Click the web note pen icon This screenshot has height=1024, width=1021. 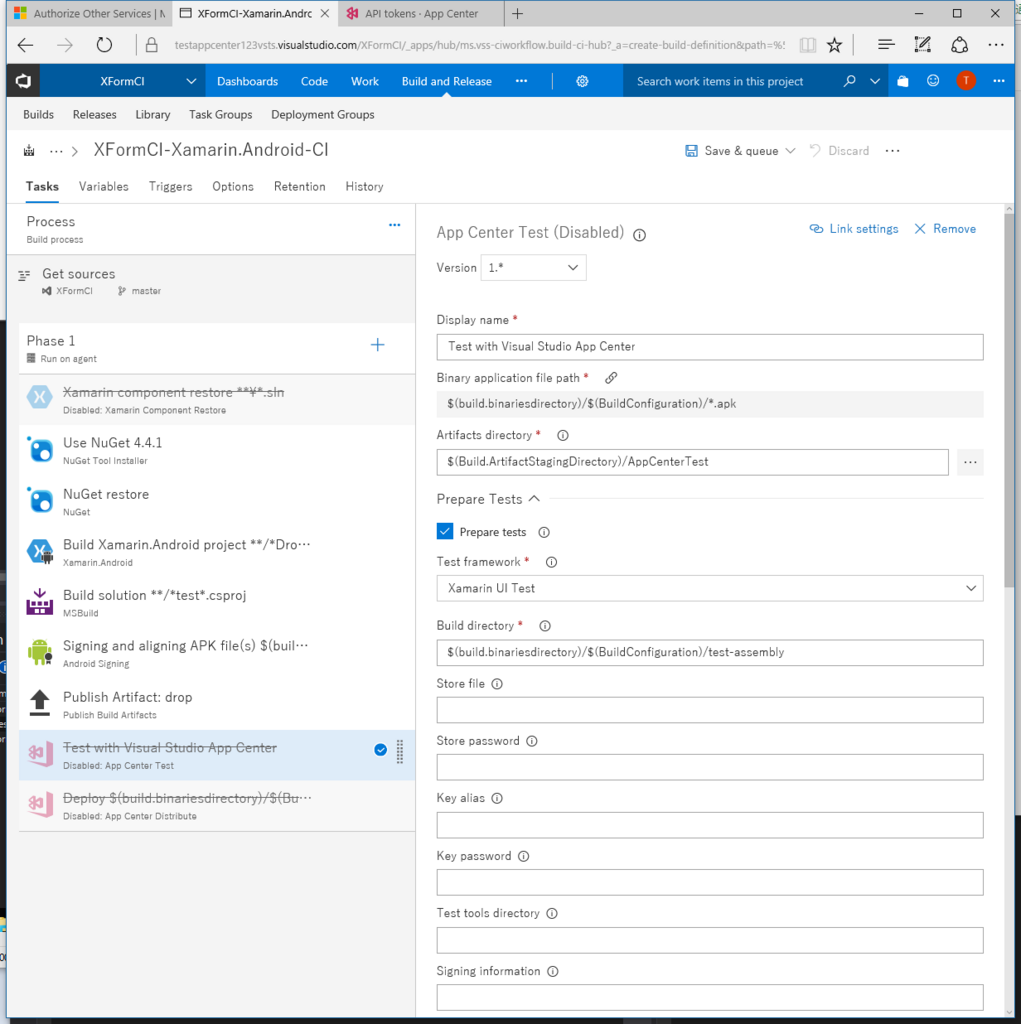coord(922,45)
